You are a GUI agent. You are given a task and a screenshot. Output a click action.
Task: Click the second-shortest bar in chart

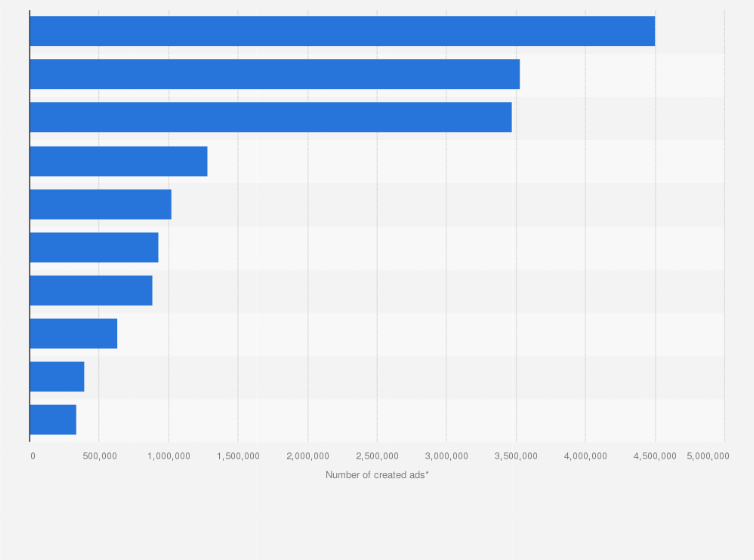(x=57, y=376)
